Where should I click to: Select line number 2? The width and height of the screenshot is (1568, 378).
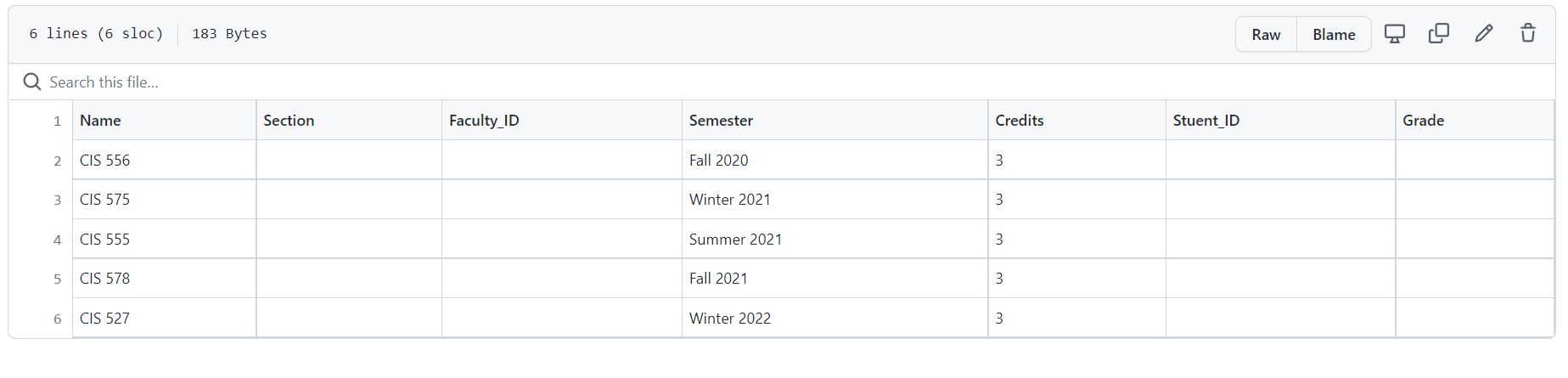point(57,161)
